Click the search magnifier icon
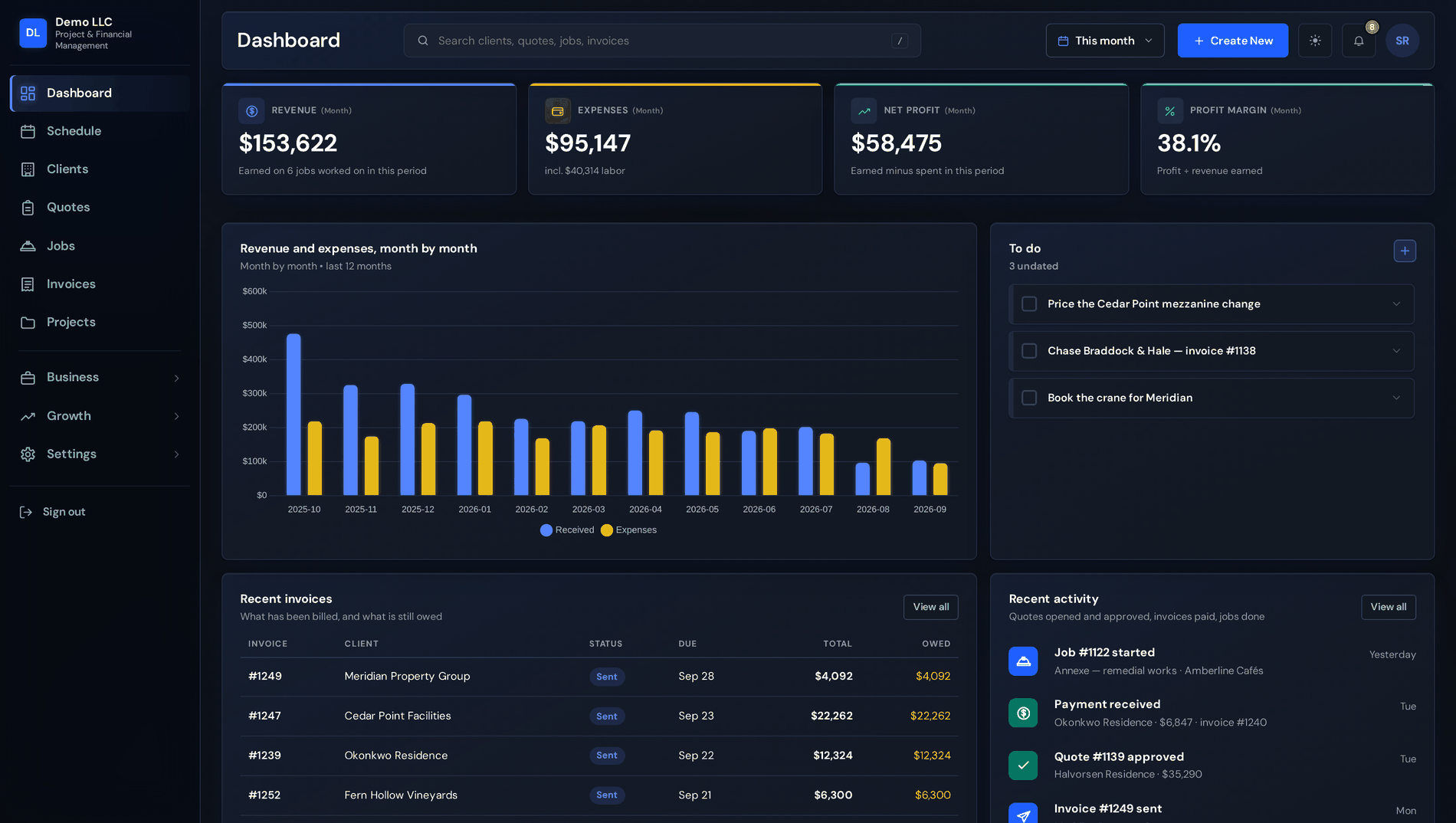This screenshot has height=823, width=1456. [423, 41]
